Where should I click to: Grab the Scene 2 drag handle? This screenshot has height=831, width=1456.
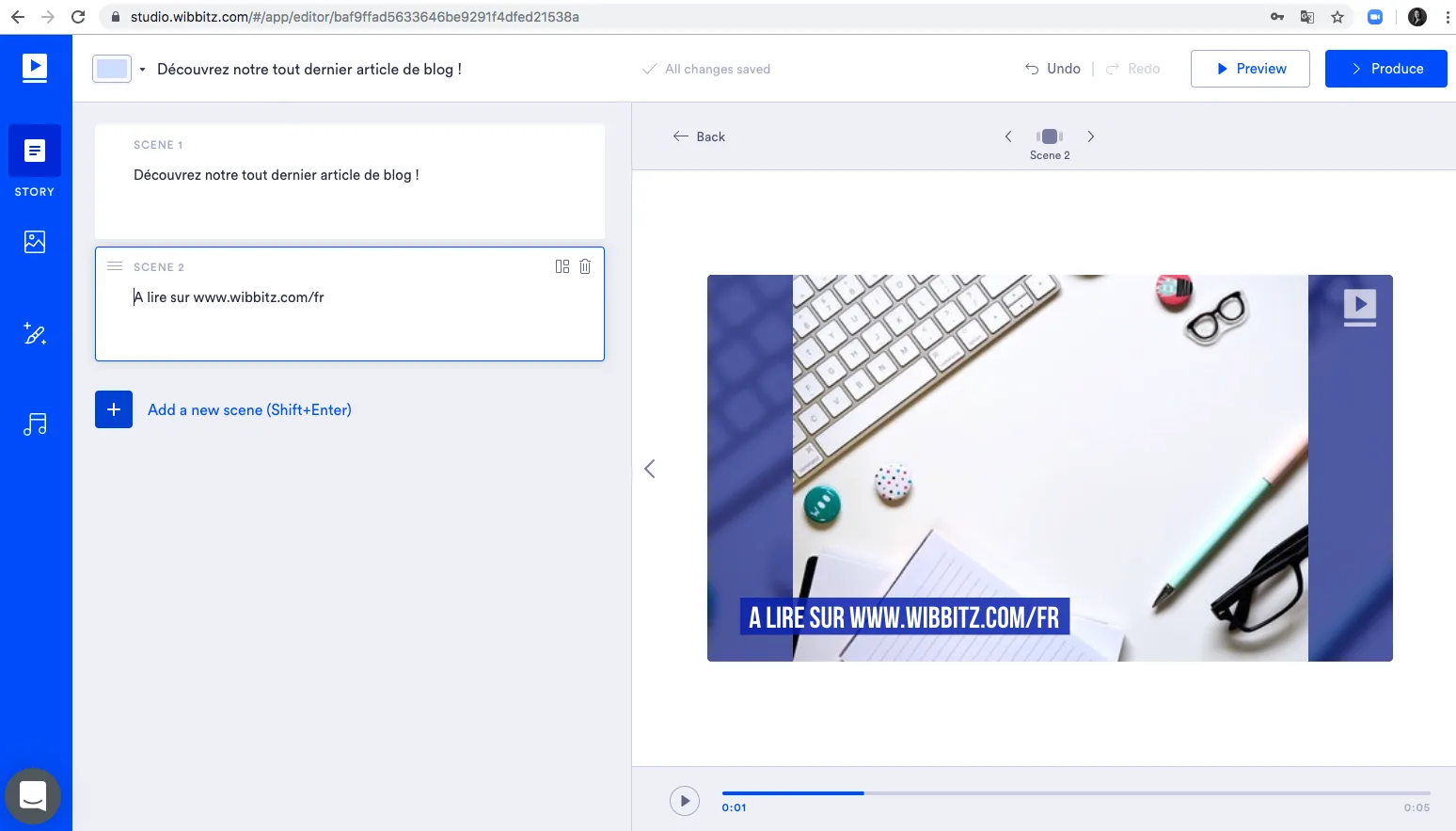(x=115, y=266)
